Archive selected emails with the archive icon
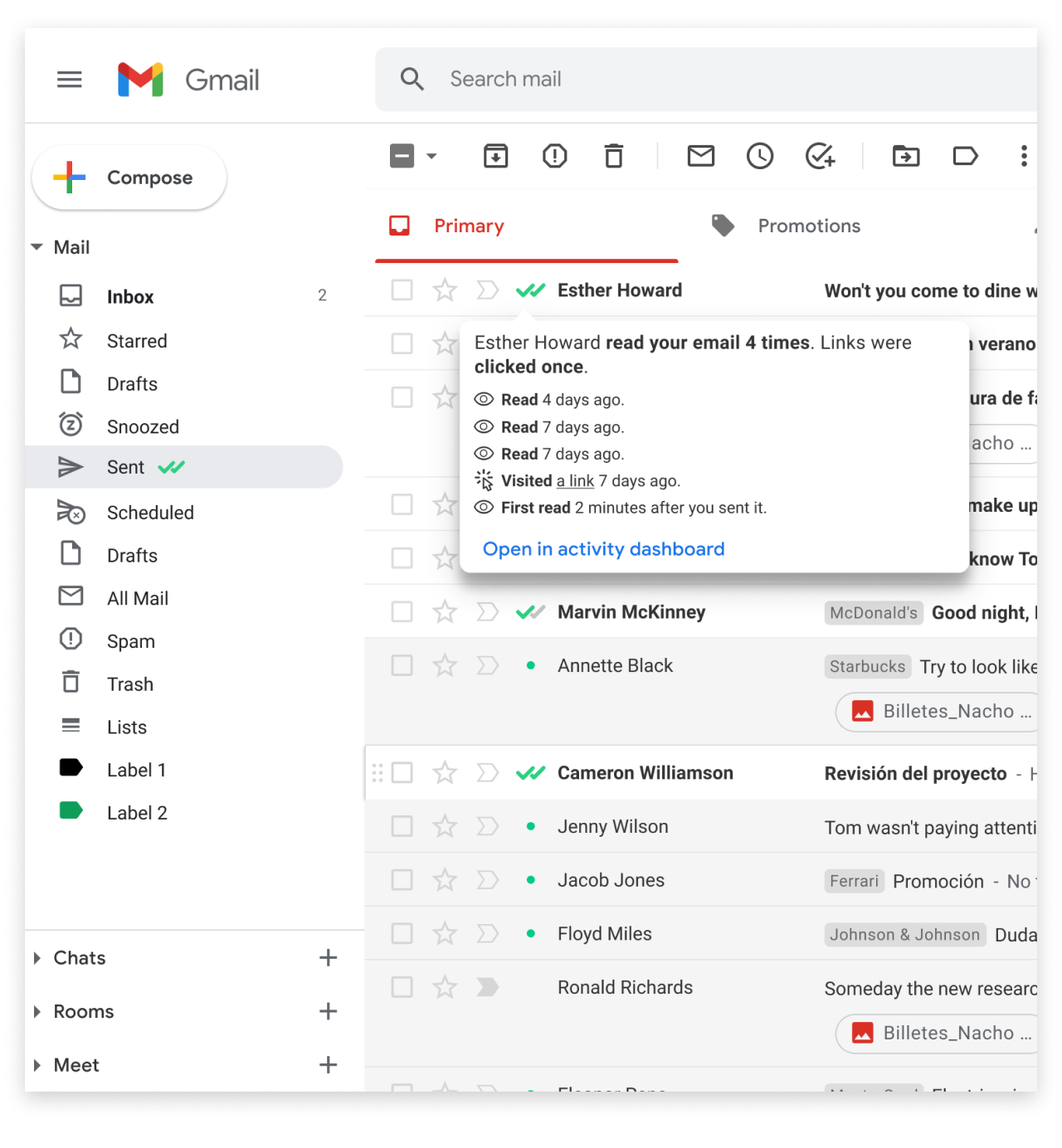Image resolution: width=1062 pixels, height=1148 pixels. (496, 156)
